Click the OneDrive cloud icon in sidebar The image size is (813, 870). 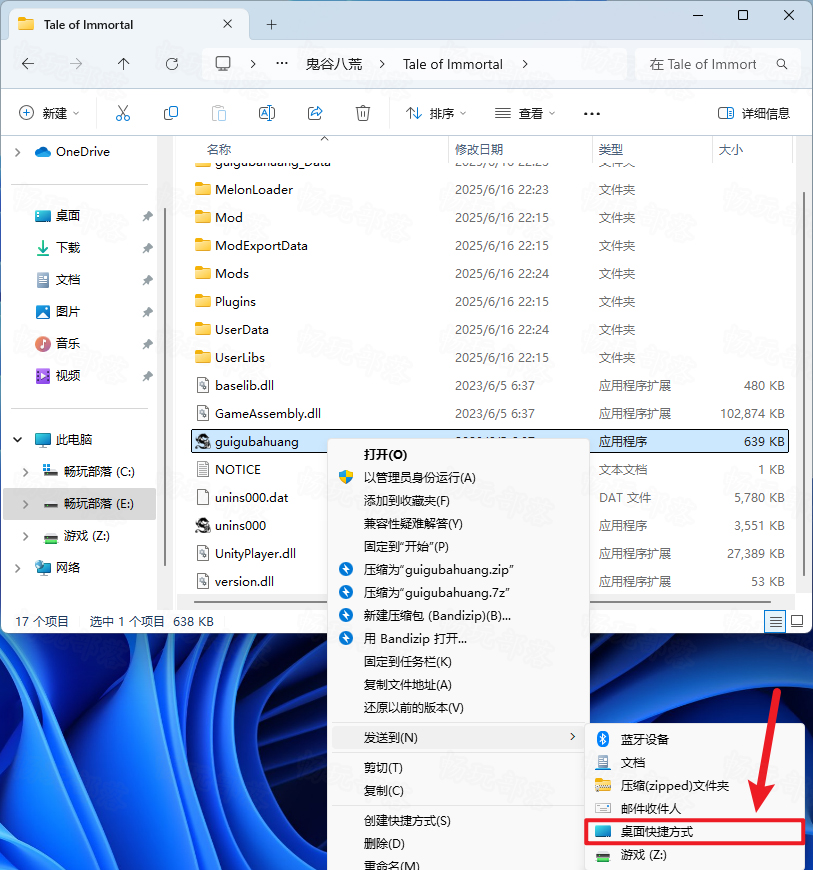(43, 151)
